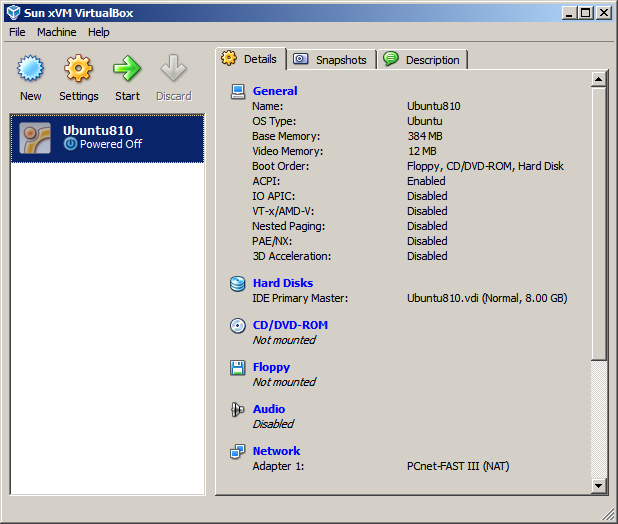Image resolution: width=618 pixels, height=524 pixels.
Task: Select the Ubuntu810 machine name text in list
Action: 98,130
